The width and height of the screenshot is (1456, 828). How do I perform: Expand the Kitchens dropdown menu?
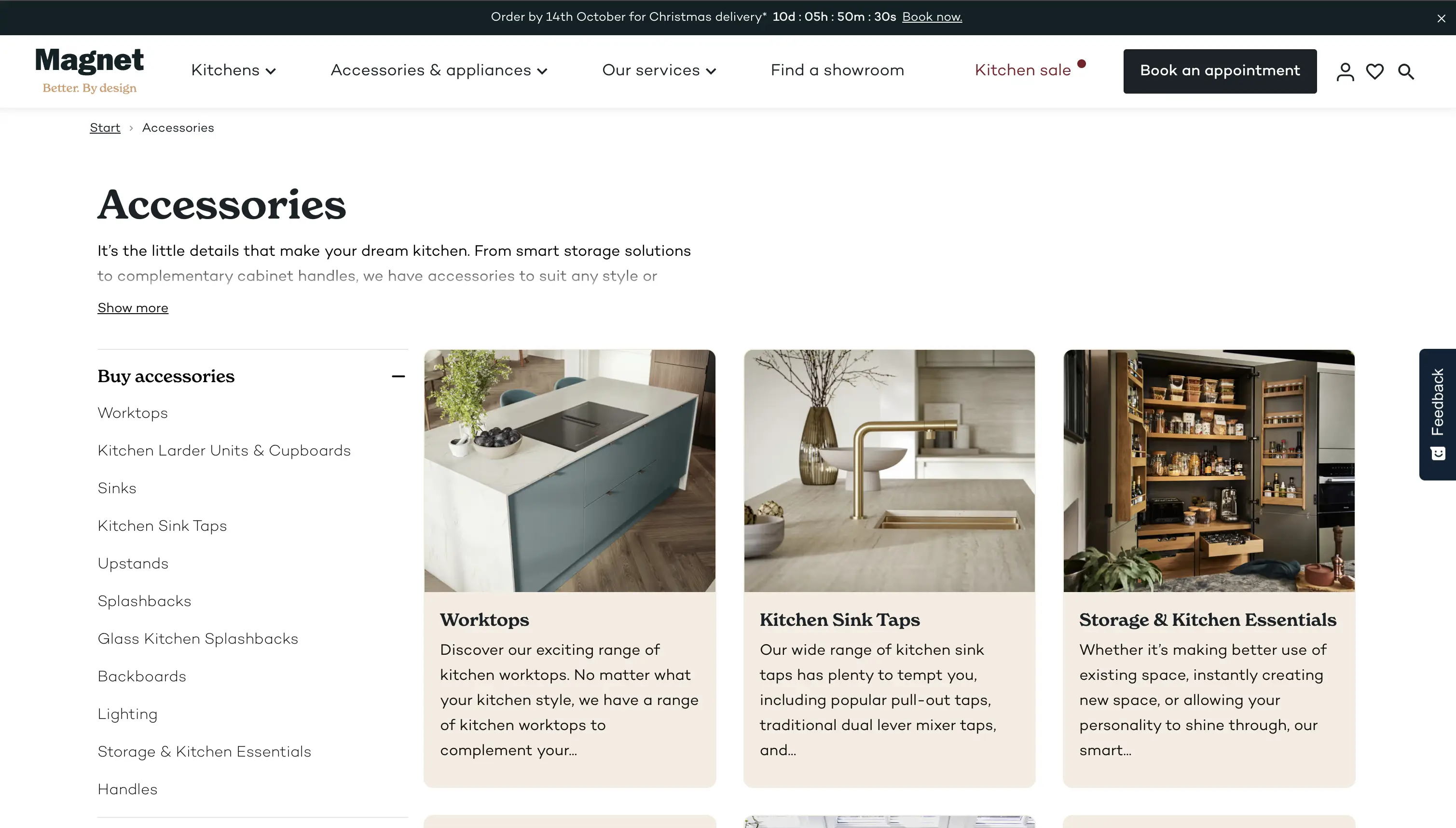[234, 70]
